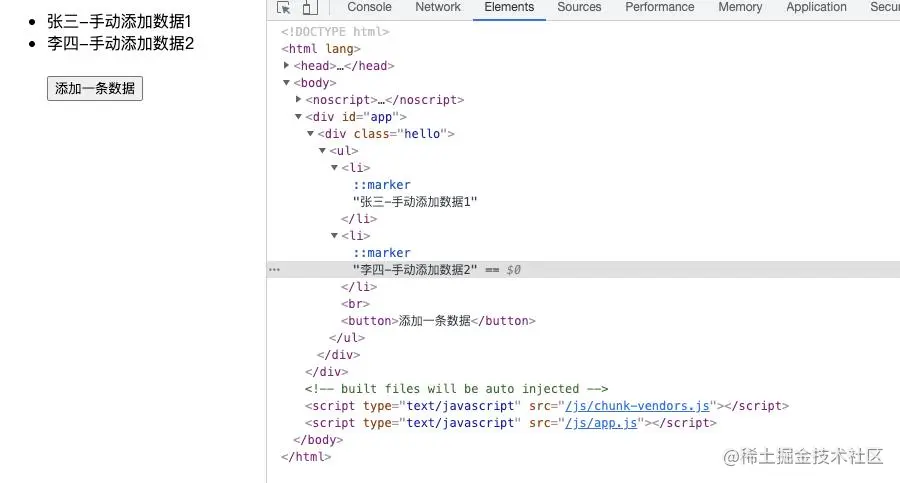Viewport: 900px width, 483px height.
Task: Activate the inspect element picker icon
Action: click(x=284, y=7)
